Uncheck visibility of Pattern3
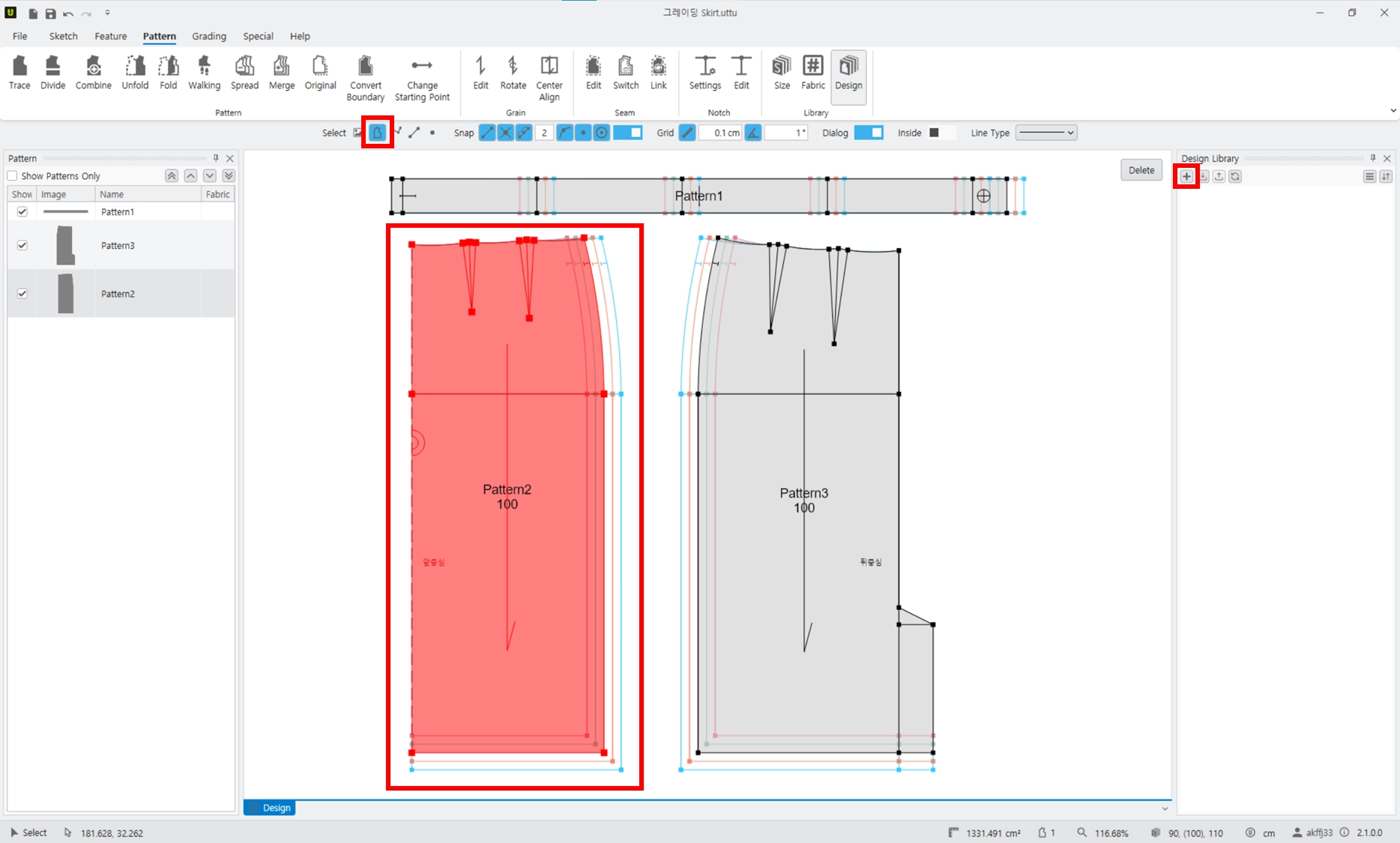Image resolution: width=1400 pixels, height=843 pixels. tap(22, 246)
